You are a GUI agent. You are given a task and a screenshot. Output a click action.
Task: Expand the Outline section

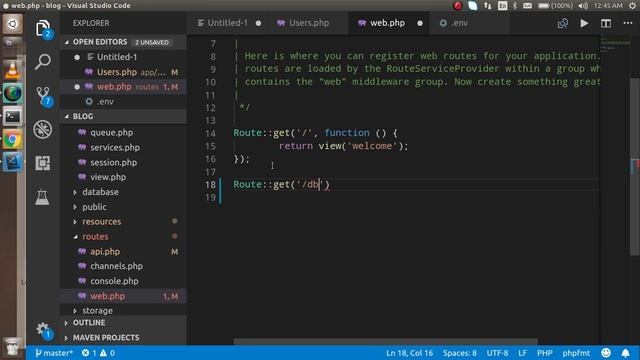[x=89, y=322]
